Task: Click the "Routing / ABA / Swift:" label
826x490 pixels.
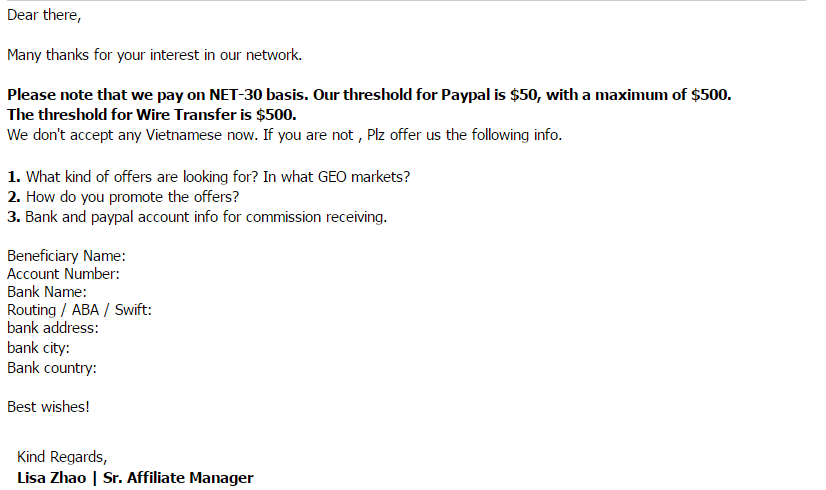Action: click(x=79, y=310)
